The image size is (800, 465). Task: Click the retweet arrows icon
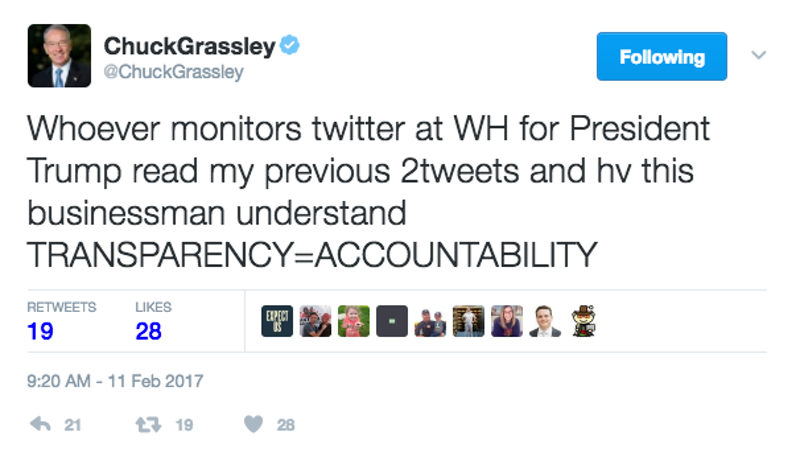click(148, 425)
